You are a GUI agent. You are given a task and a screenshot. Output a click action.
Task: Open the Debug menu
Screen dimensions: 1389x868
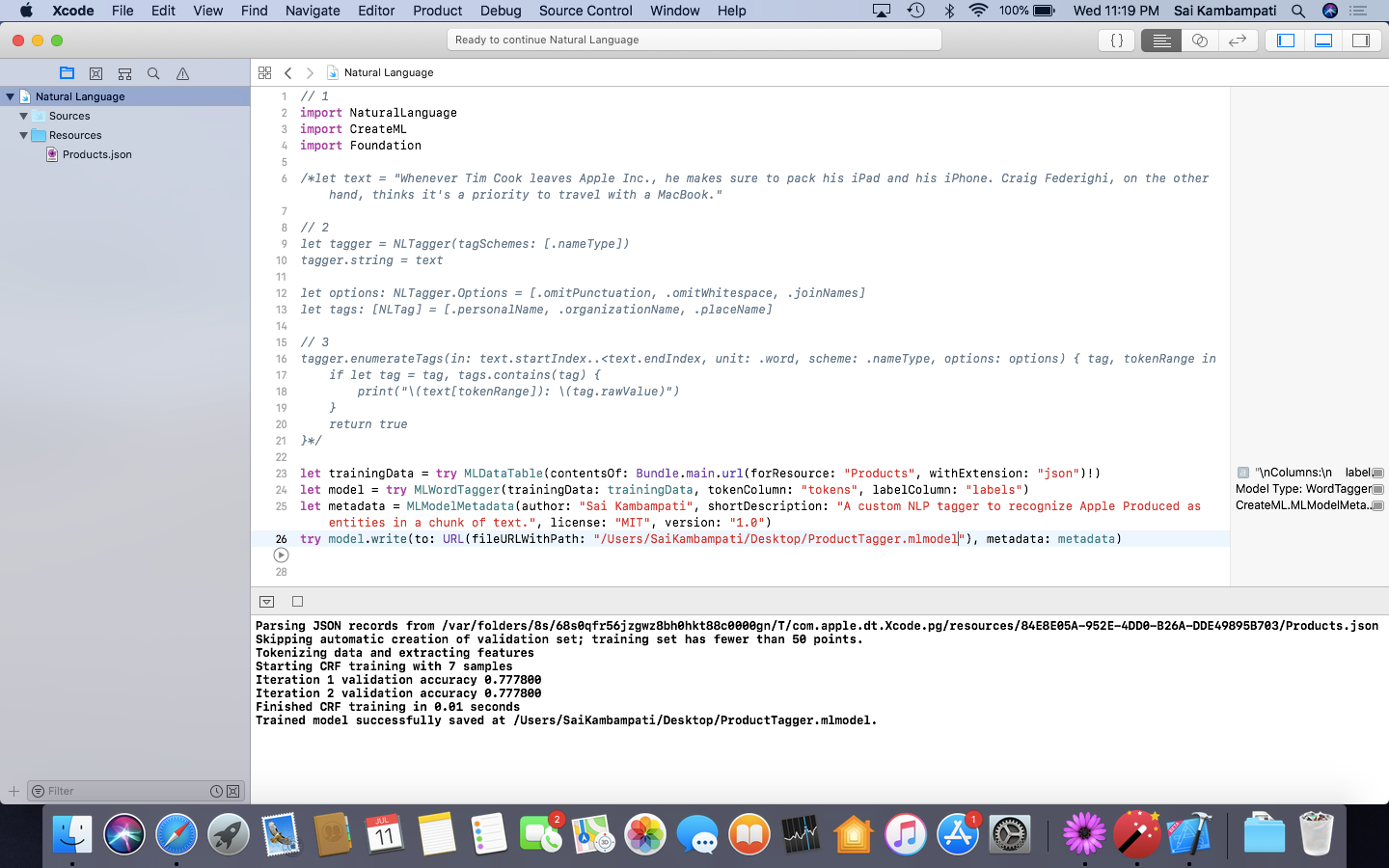[x=501, y=11]
